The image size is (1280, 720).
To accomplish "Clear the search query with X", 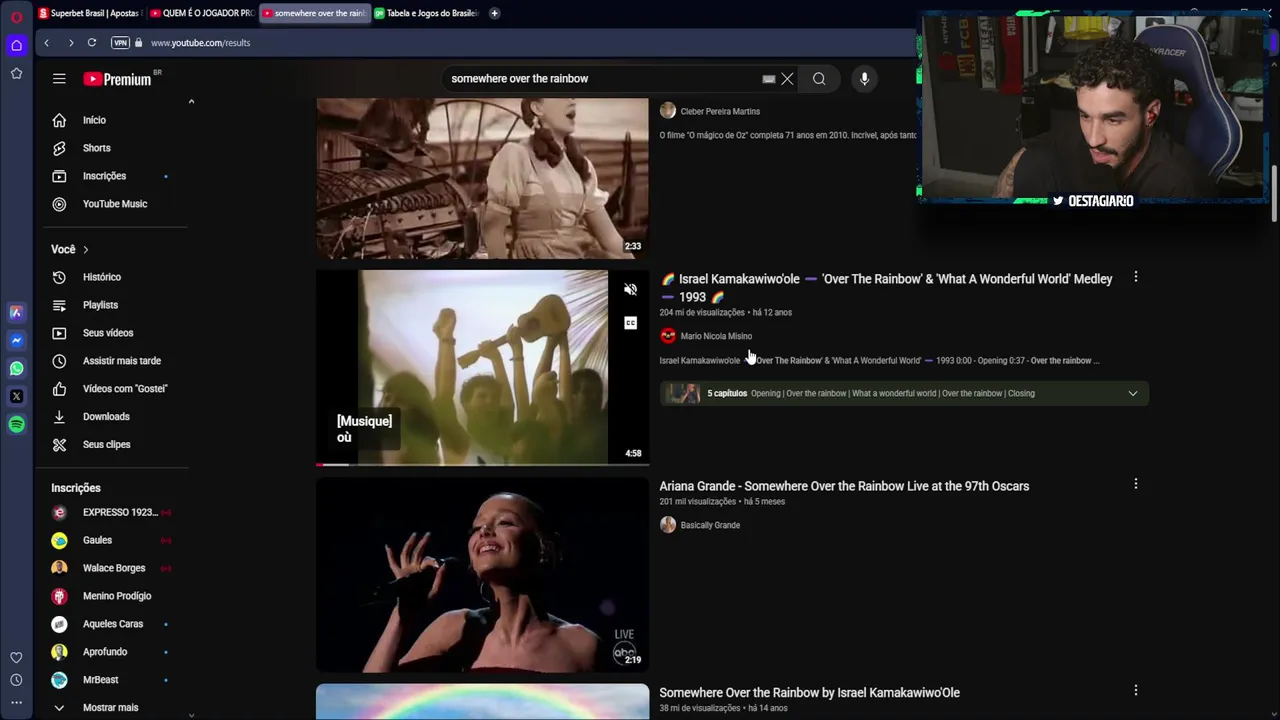I will (x=787, y=79).
